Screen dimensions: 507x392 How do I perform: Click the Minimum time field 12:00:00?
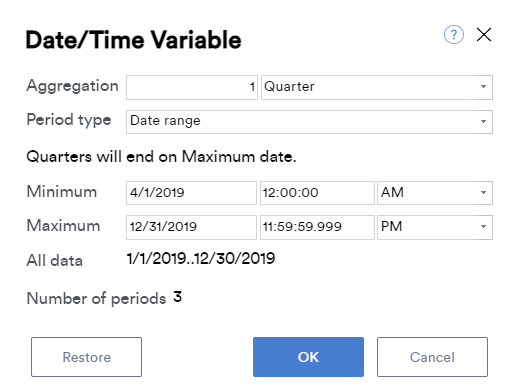317,193
